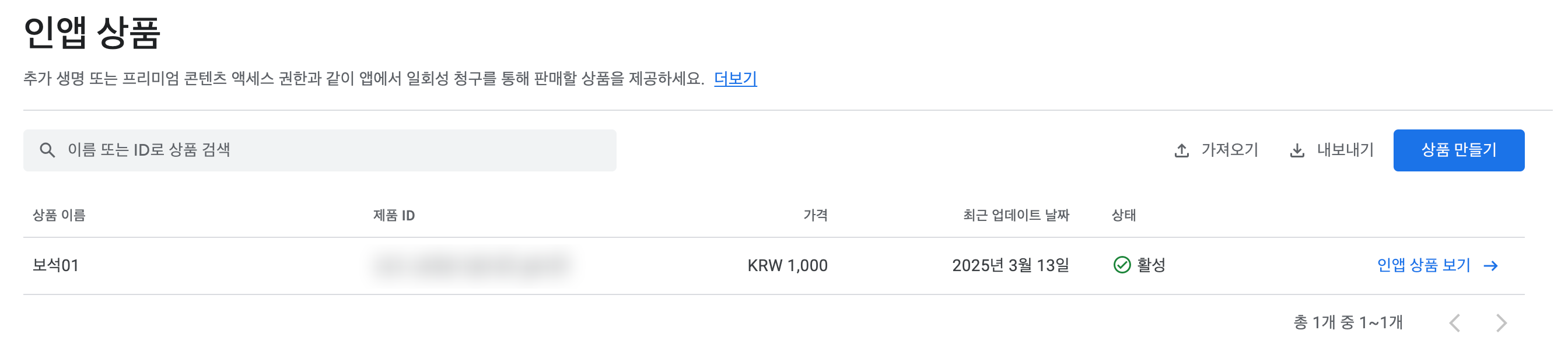Screen dimensions: 1568x351
Task: Click the upload arrow icon next to 가져오기 label
Action: (x=1181, y=150)
